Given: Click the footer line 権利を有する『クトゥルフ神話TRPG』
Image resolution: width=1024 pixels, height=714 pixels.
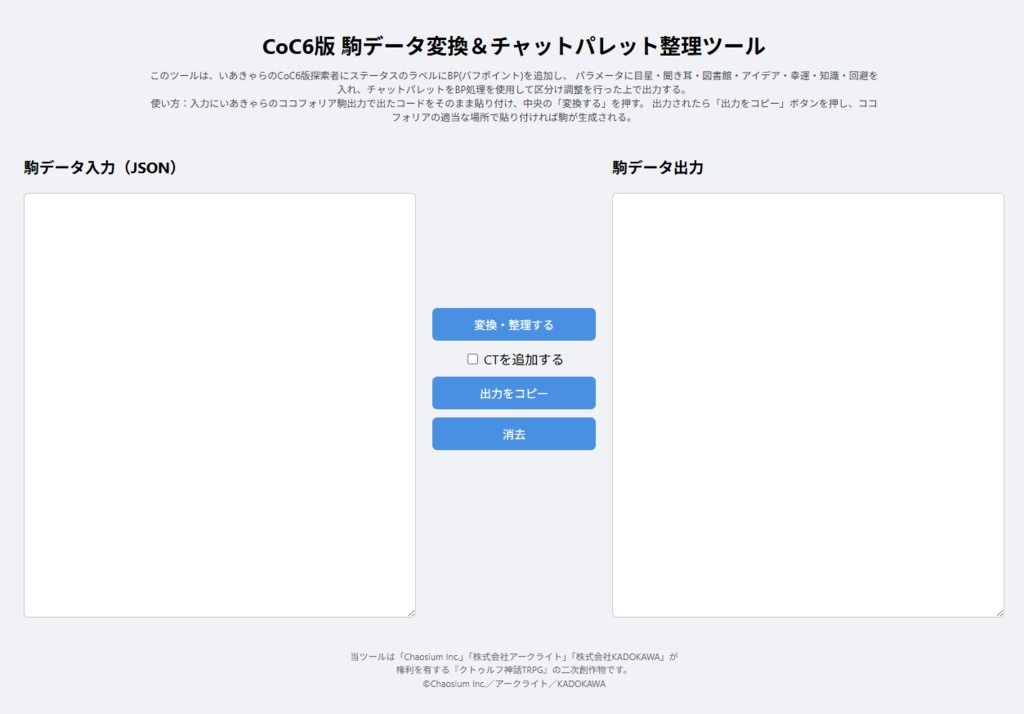Looking at the screenshot, I should 513,670.
